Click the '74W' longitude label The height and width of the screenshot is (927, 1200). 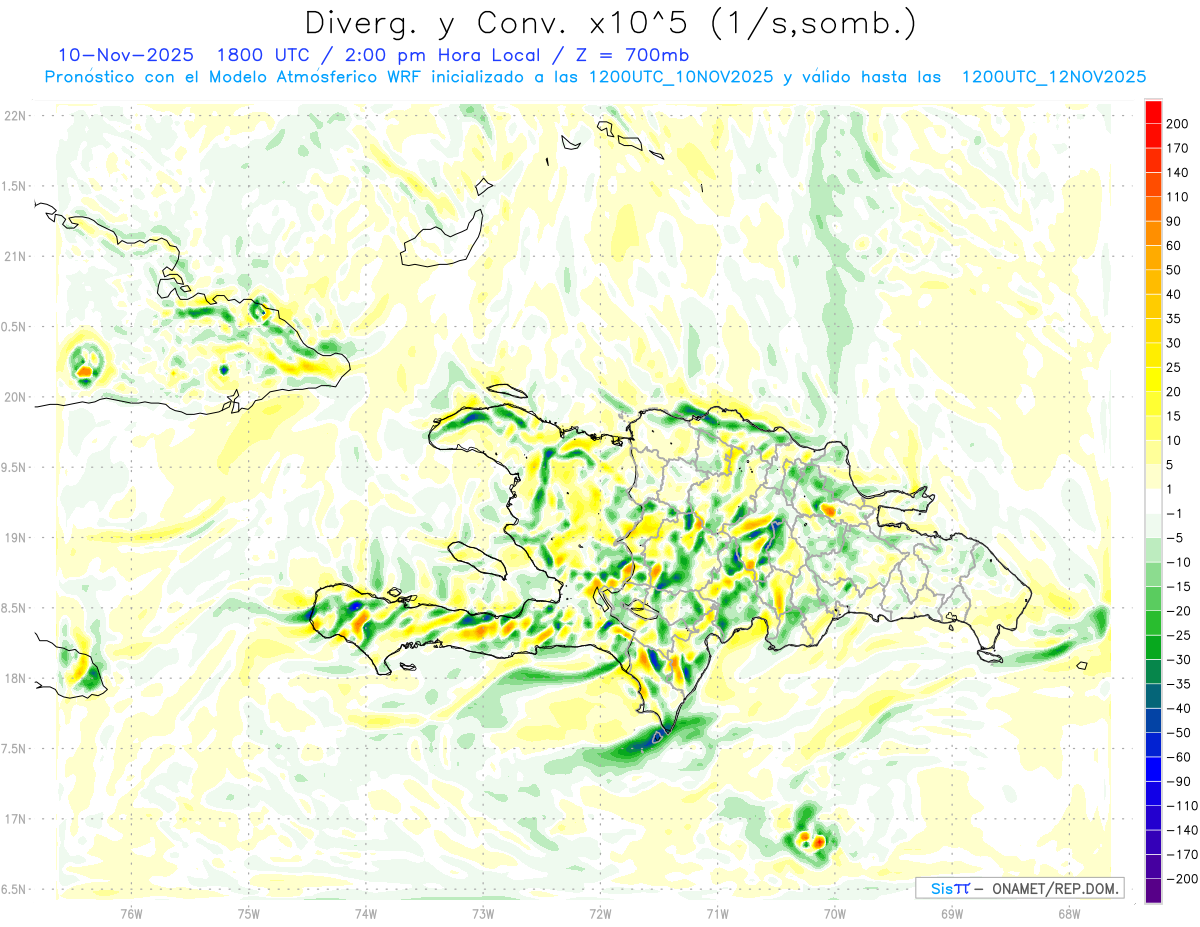click(x=365, y=913)
